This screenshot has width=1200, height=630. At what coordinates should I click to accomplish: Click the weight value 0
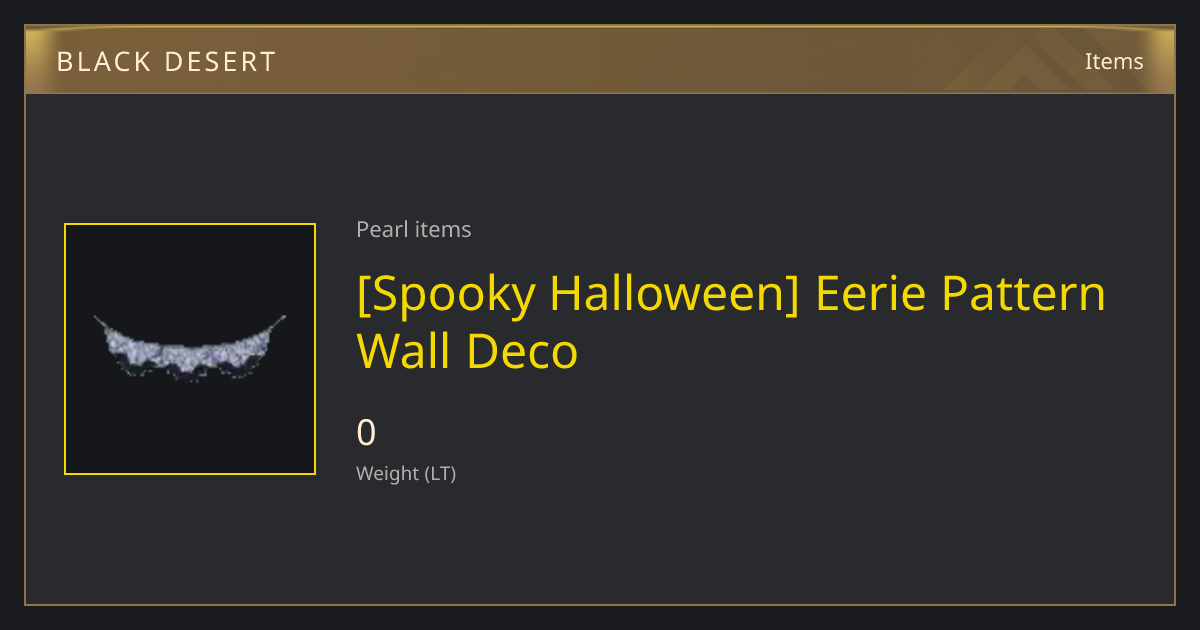tap(367, 432)
